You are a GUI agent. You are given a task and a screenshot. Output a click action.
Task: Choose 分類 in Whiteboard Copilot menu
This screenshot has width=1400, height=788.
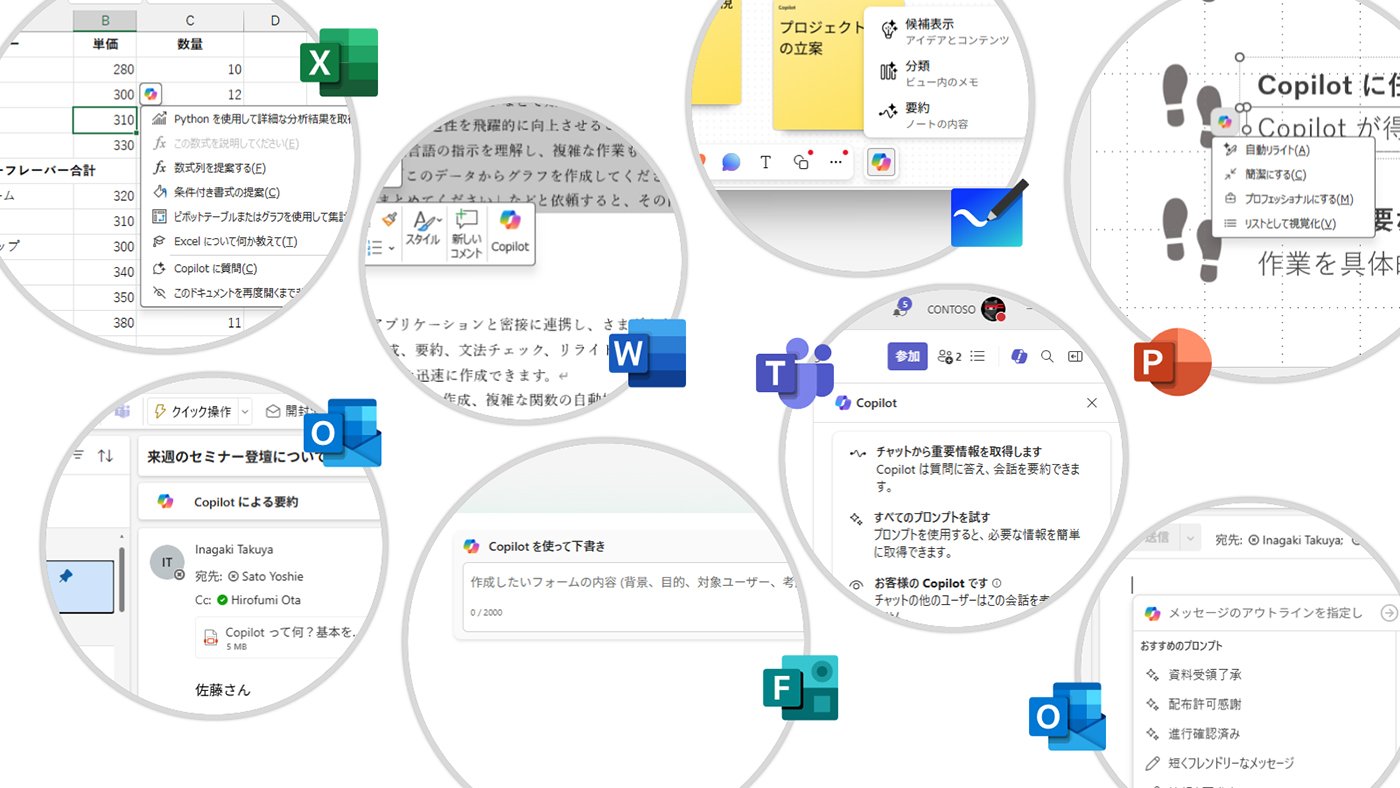coord(946,73)
